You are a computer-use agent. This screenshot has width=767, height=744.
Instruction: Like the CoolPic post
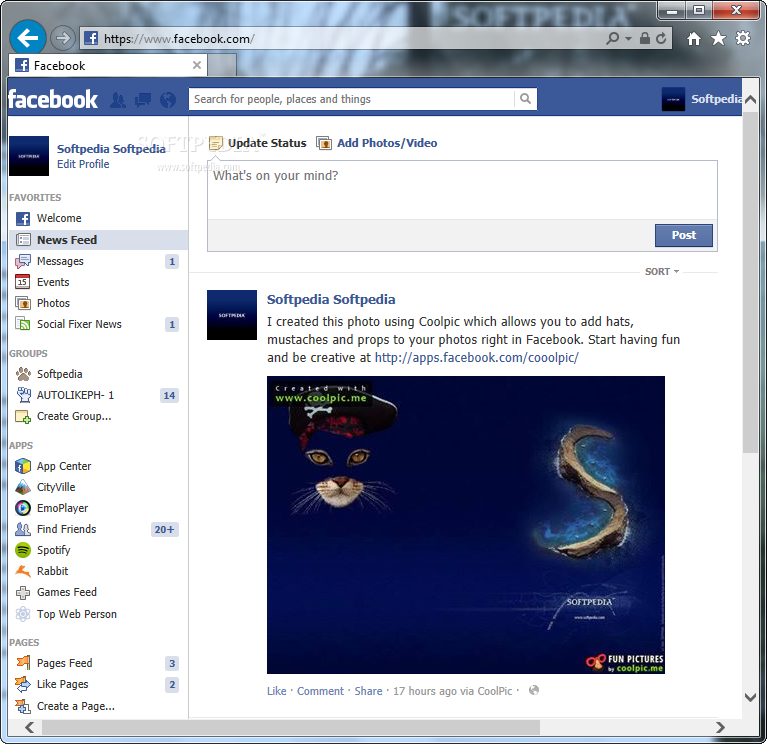[276, 691]
